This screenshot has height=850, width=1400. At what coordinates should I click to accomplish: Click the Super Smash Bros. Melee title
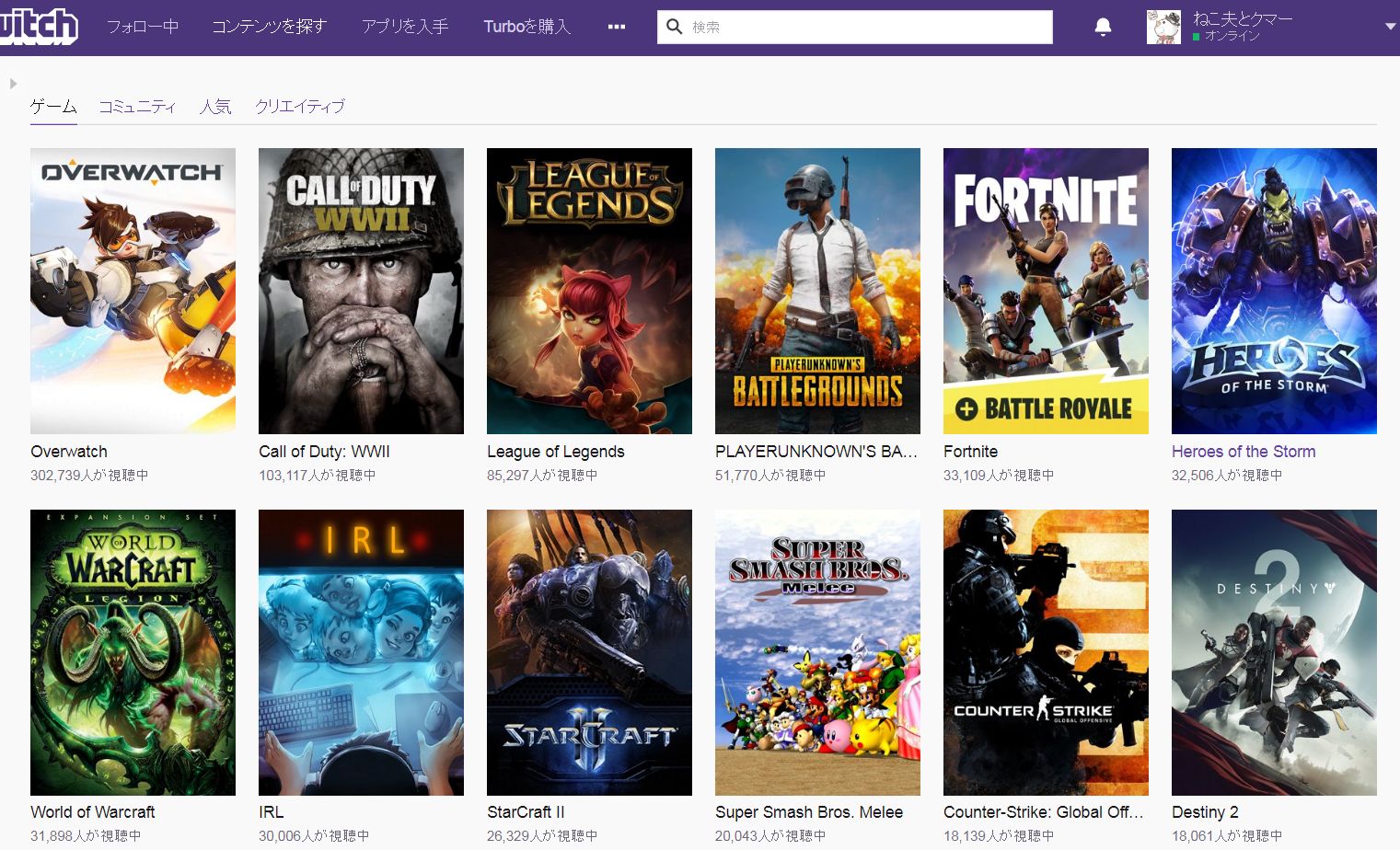click(x=809, y=812)
